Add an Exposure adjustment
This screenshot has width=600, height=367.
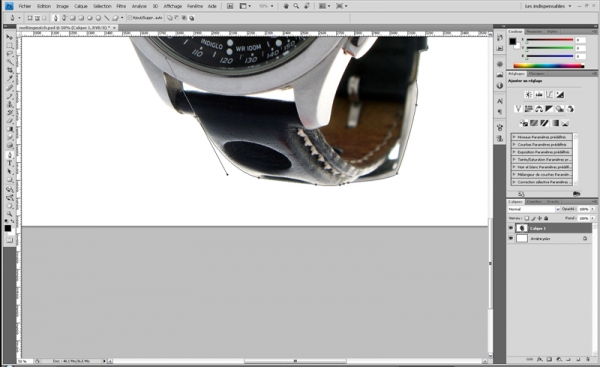[559, 95]
